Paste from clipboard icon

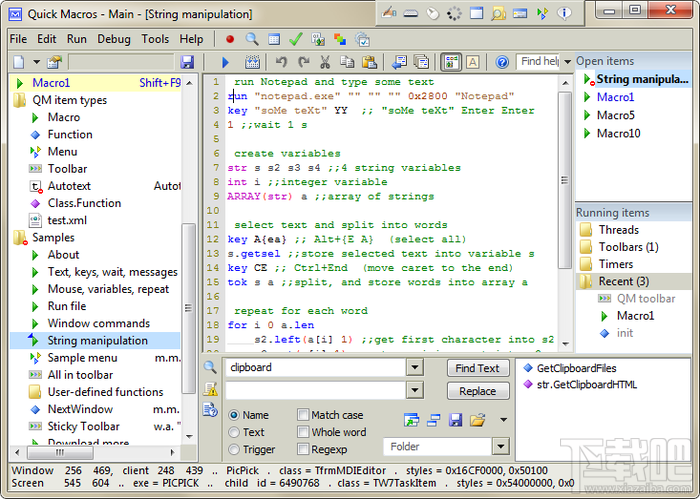click(369, 62)
